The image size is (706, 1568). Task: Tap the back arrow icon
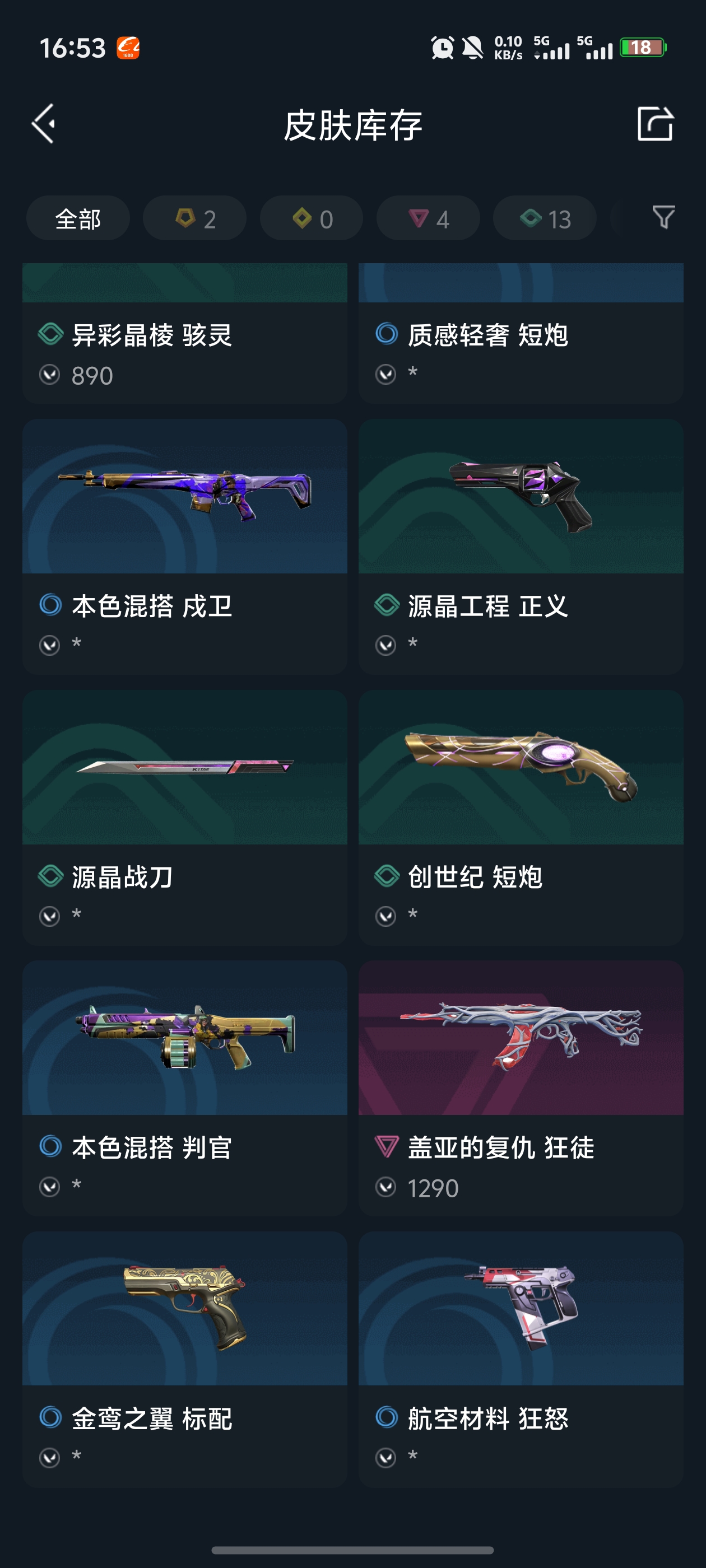(43, 124)
